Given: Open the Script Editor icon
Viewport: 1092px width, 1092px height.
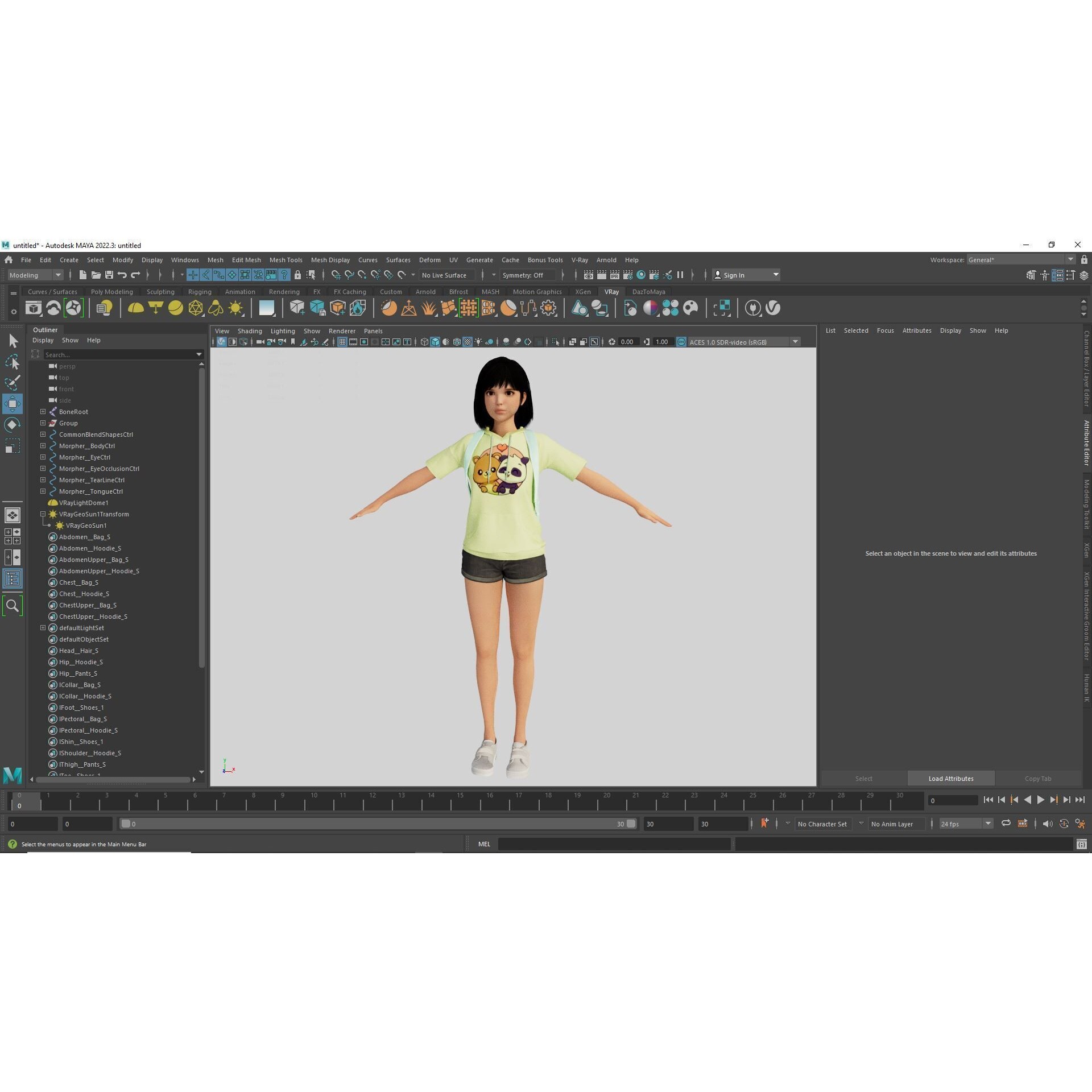Looking at the screenshot, I should (x=1081, y=844).
